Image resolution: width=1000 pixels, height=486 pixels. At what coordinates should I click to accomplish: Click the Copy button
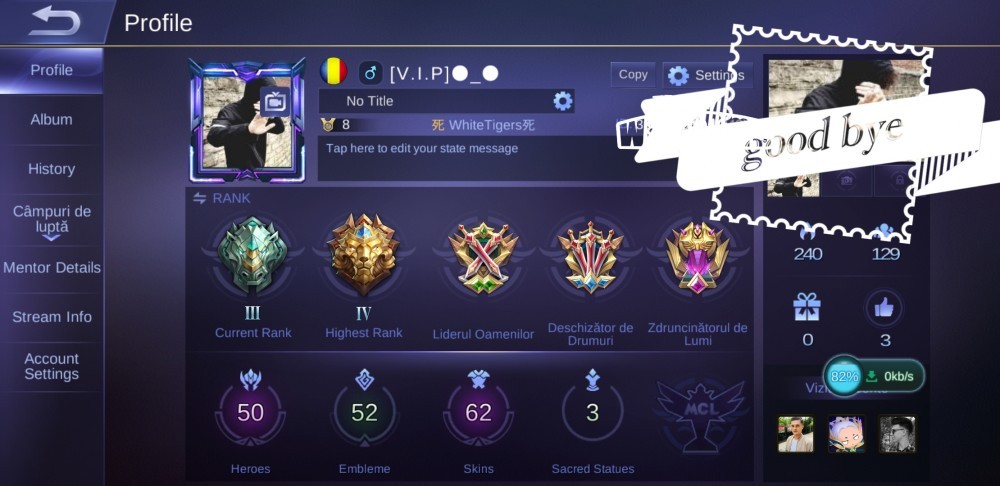point(633,75)
